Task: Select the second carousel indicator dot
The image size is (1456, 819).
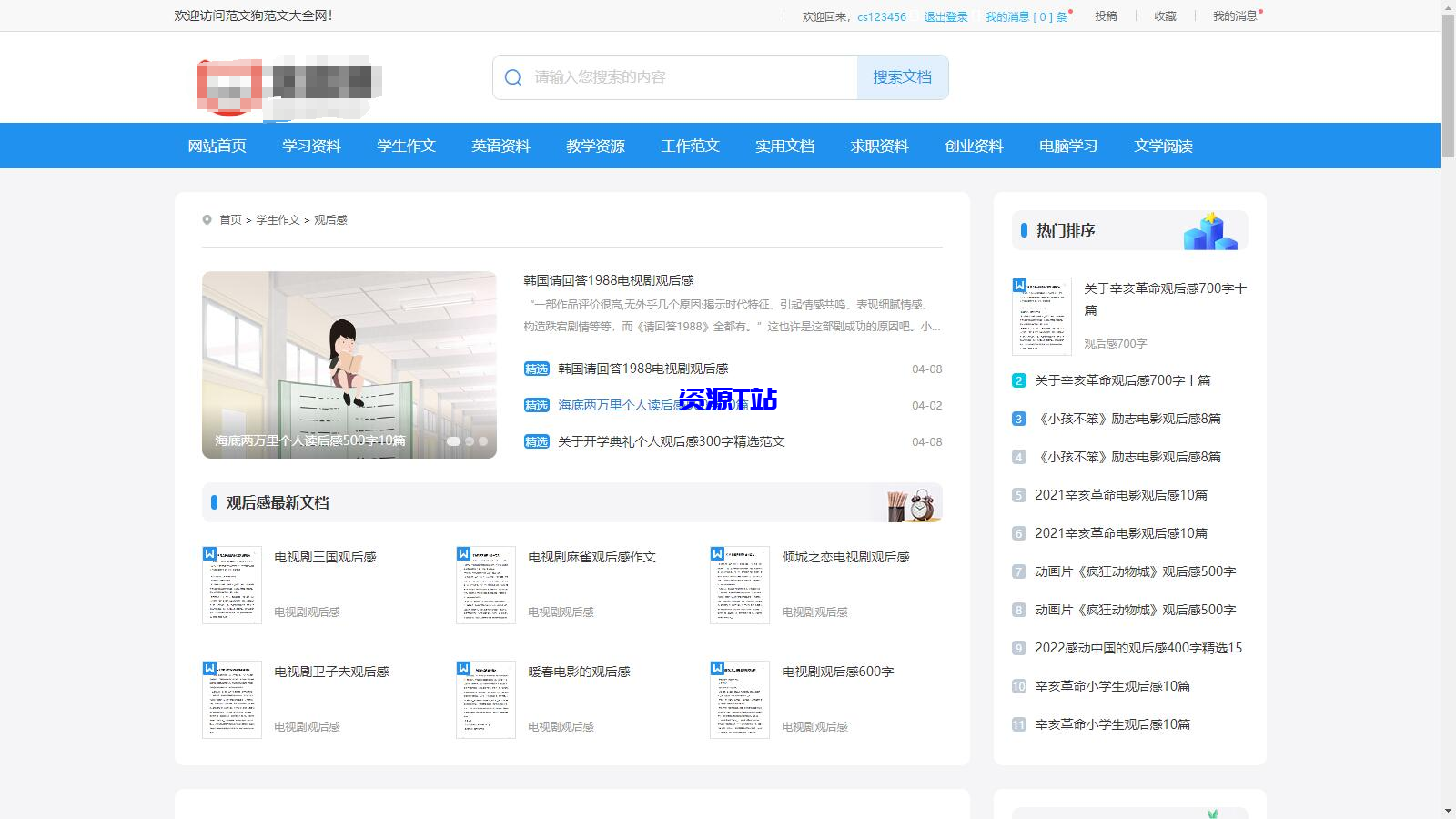Action: pyautogui.click(x=468, y=439)
